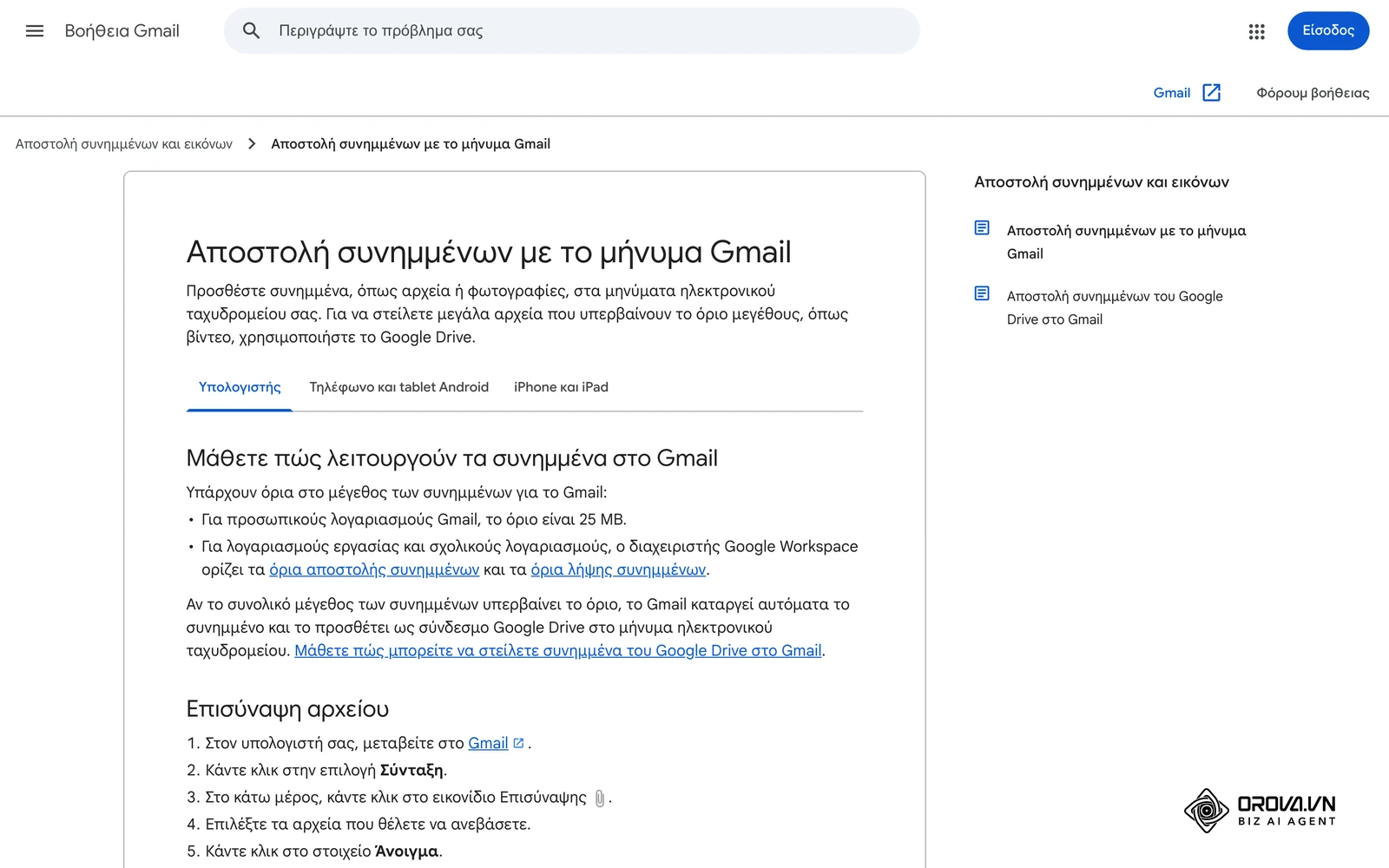Open sidebar article 'Αποστολή συνημμένων με το μήνυμα Gmail'
1389x868 pixels.
point(1126,242)
